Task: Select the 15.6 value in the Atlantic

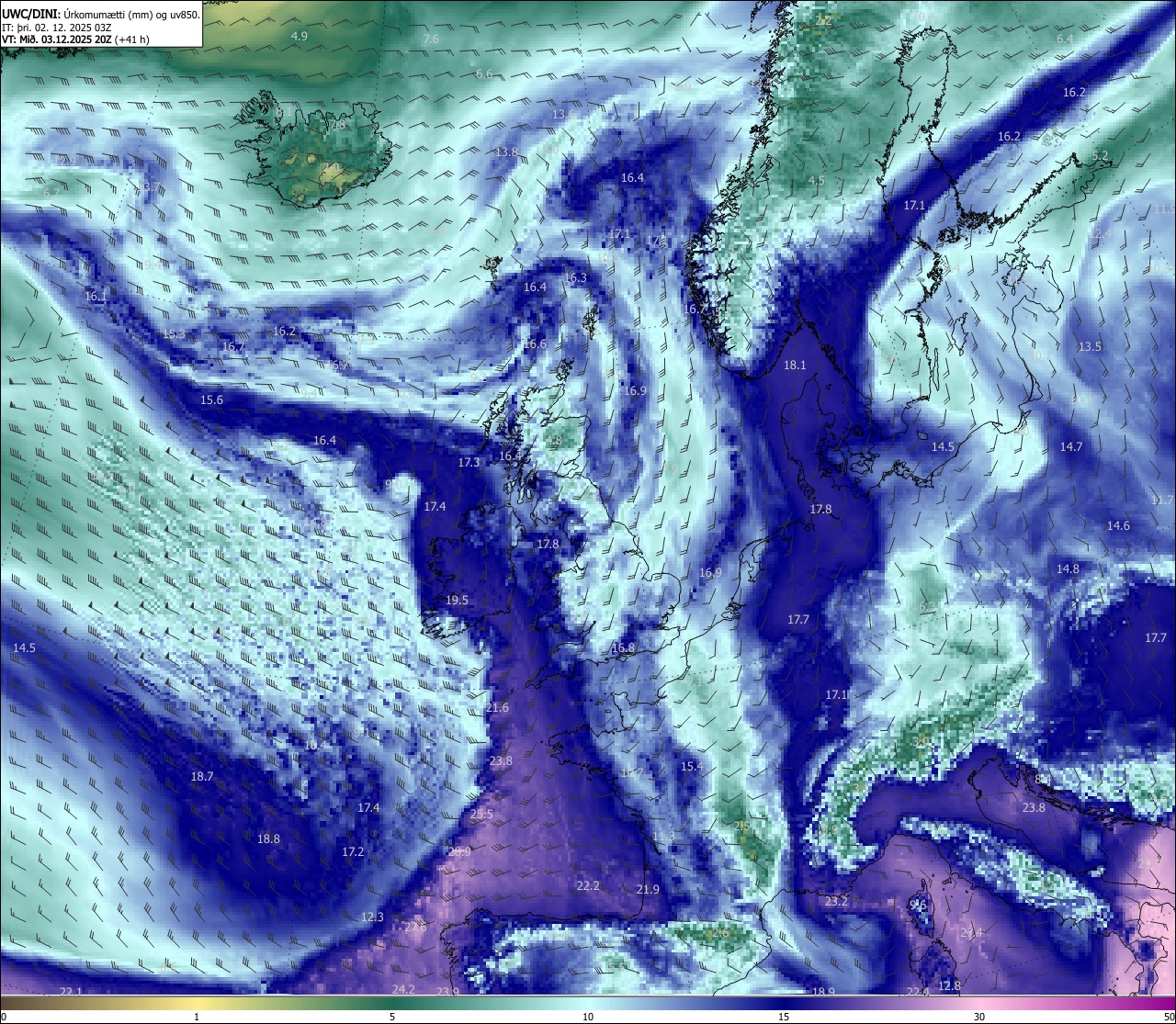Action: point(211,399)
